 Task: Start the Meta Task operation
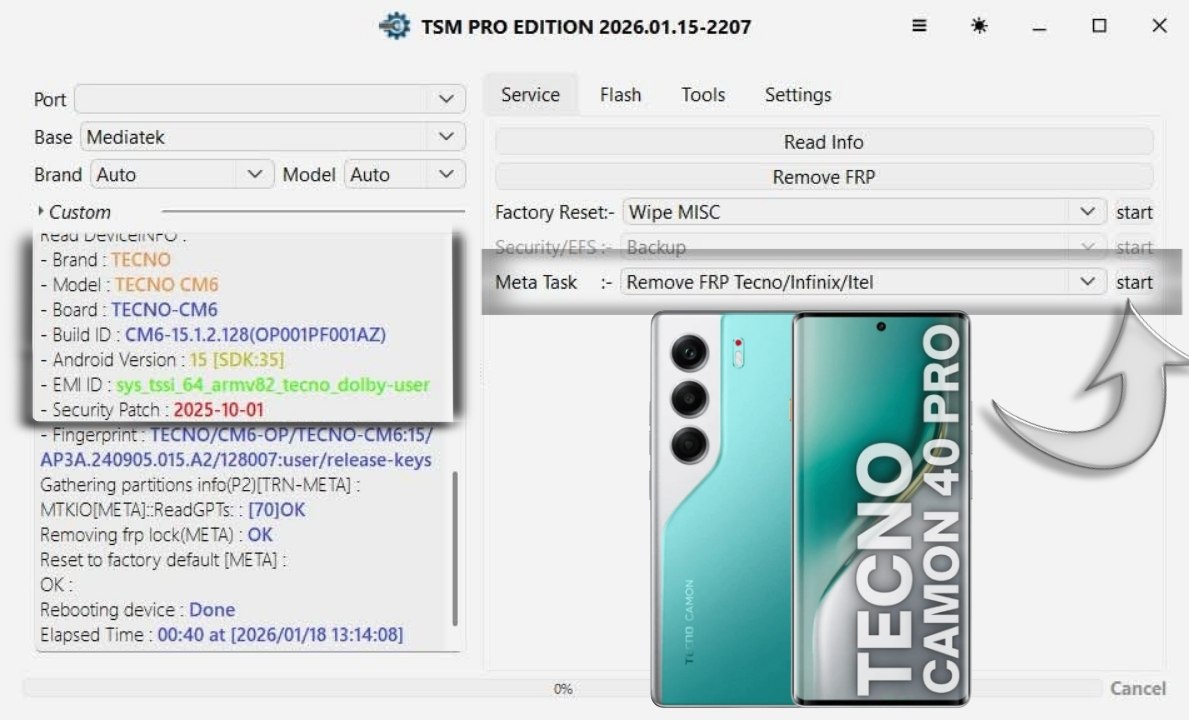tap(1134, 282)
